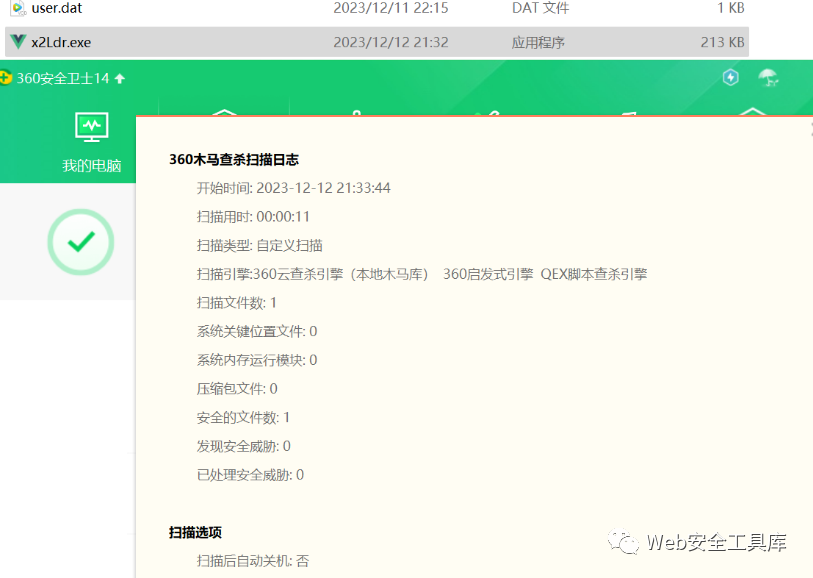Viewport: 813px width, 578px height.
Task: Click the 213 KB file size cell
Action: point(722,42)
